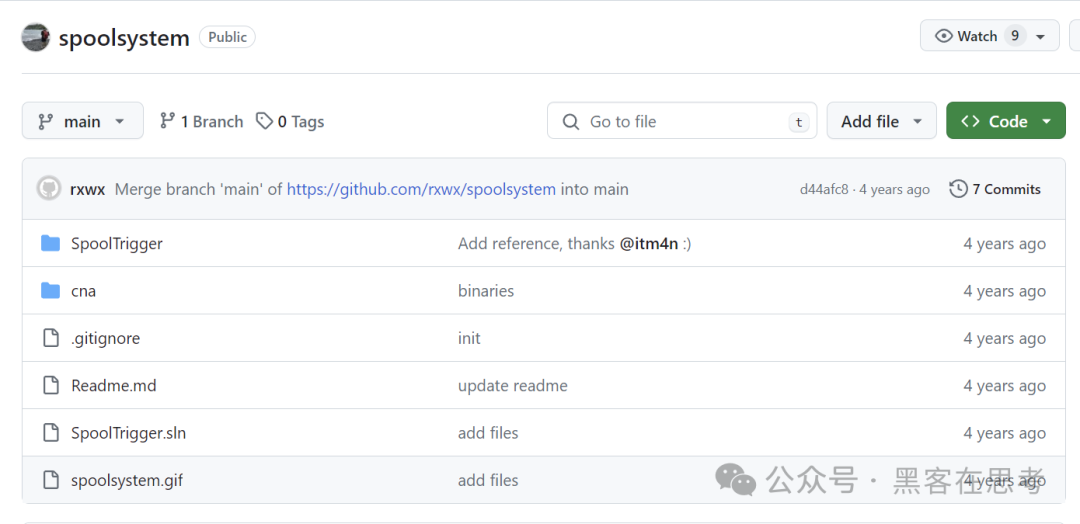Click the tag icon beside 0 Tags
The width and height of the screenshot is (1080, 524).
coord(264,121)
